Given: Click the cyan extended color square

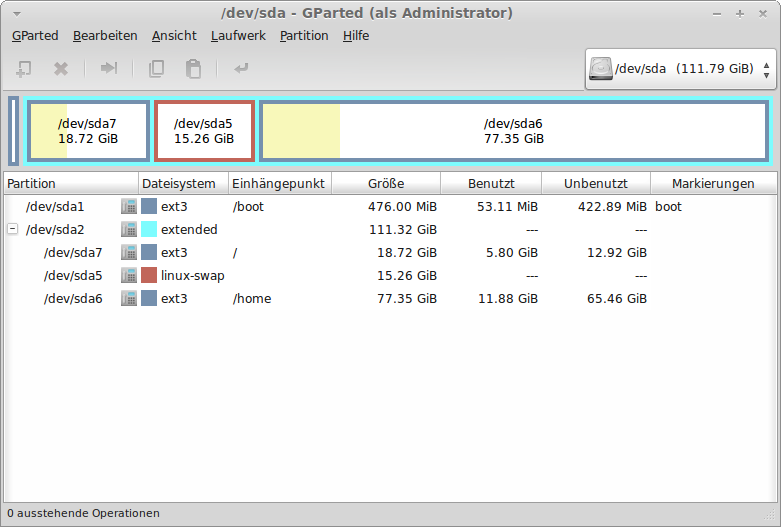Looking at the screenshot, I should click(149, 229).
